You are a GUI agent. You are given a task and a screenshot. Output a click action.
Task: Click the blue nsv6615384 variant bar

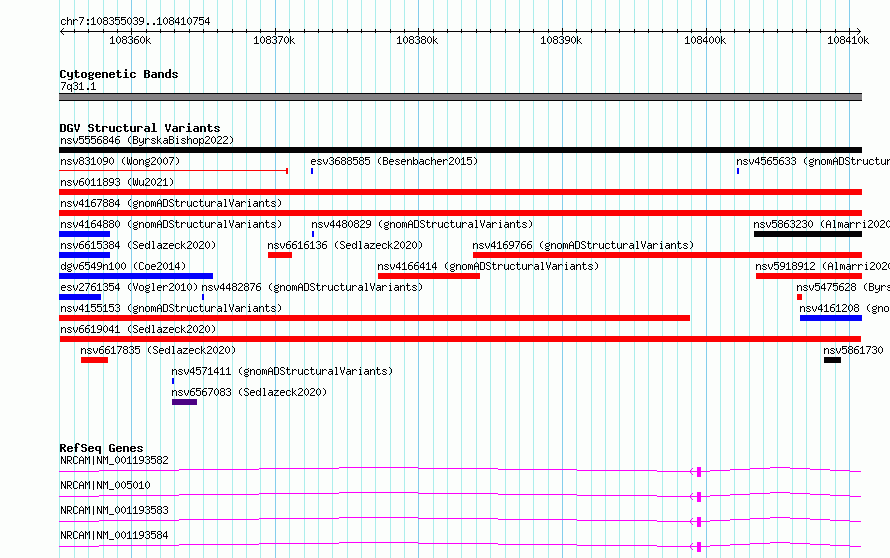click(x=85, y=255)
